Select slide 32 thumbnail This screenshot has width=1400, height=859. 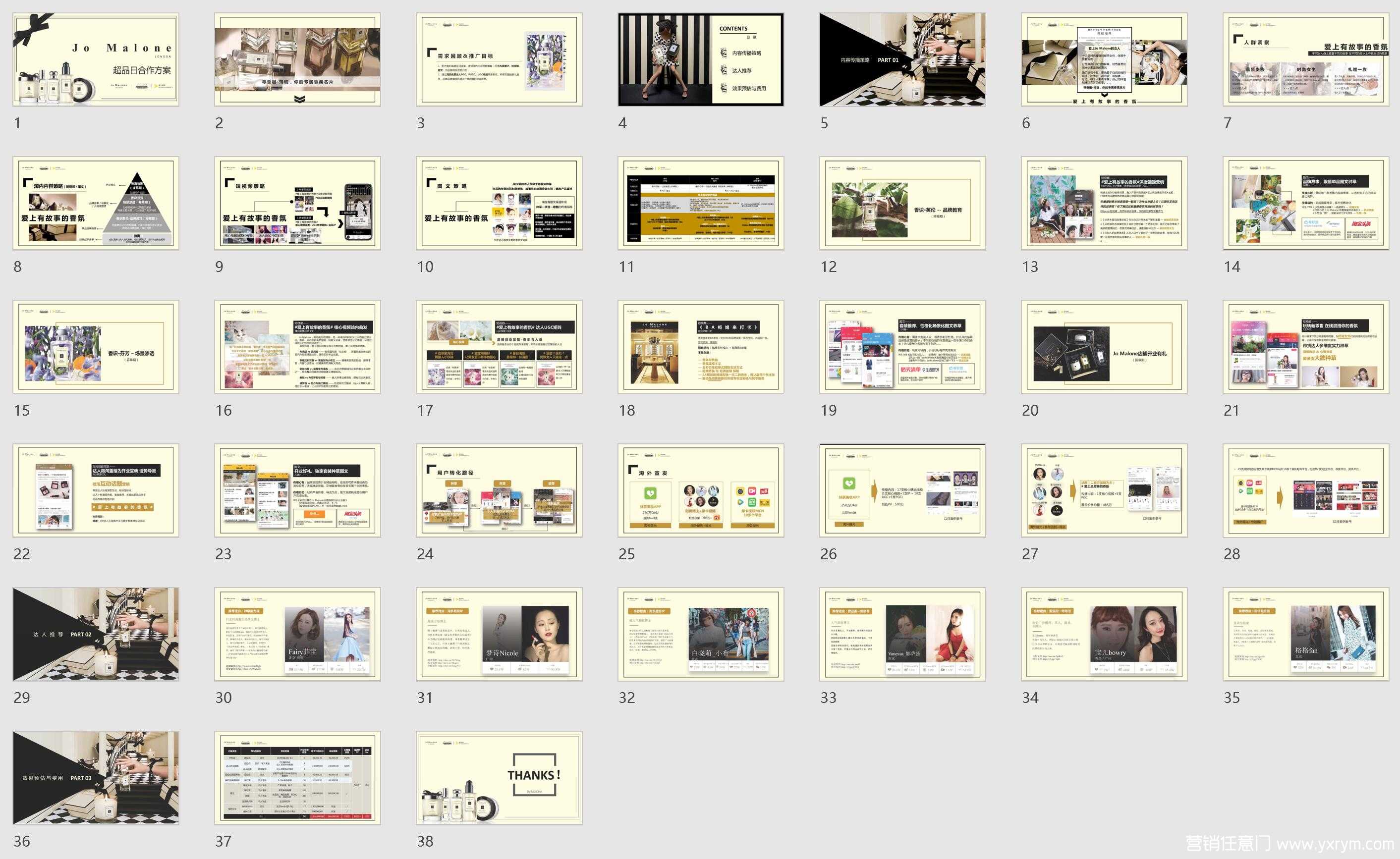(x=701, y=635)
